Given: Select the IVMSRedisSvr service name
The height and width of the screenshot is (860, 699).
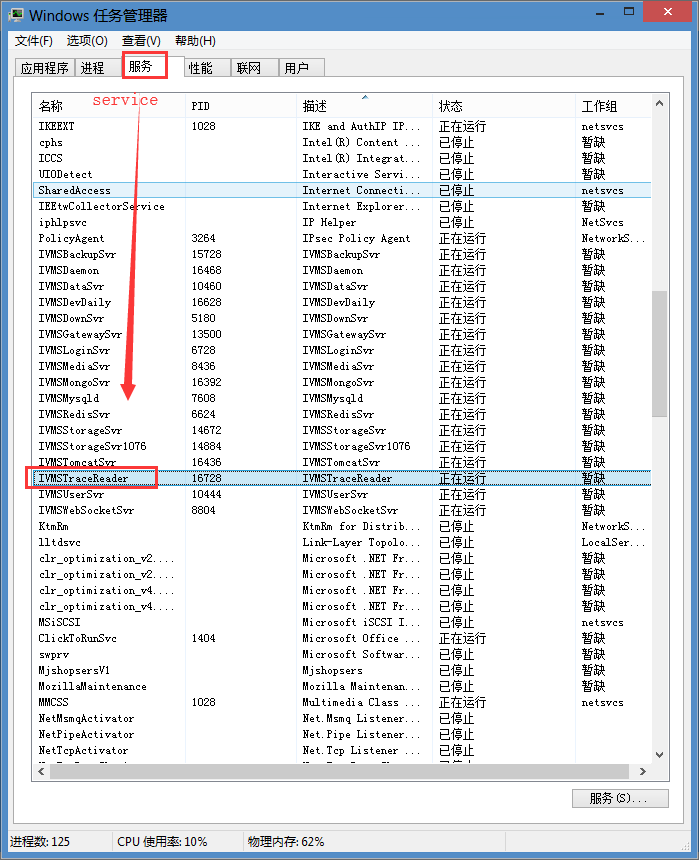Looking at the screenshot, I should (x=74, y=414).
